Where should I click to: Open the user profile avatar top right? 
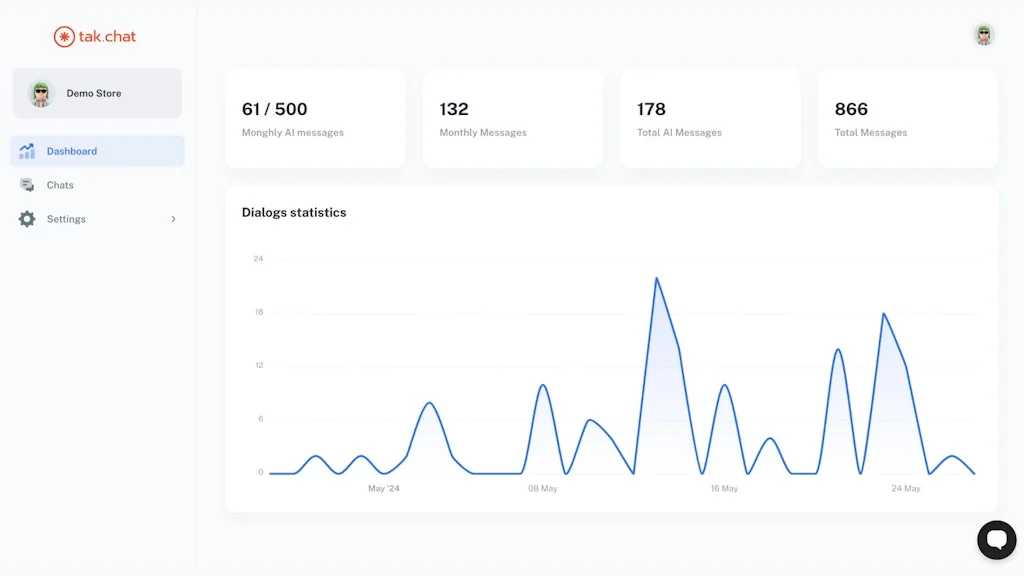point(983,35)
